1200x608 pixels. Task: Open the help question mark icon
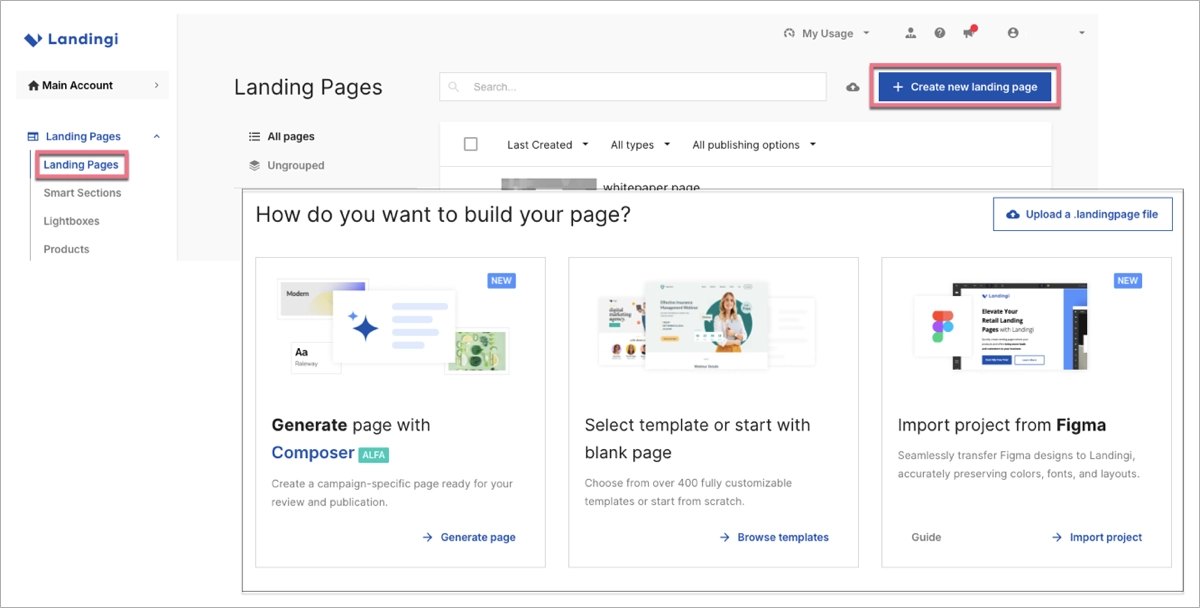coord(940,33)
